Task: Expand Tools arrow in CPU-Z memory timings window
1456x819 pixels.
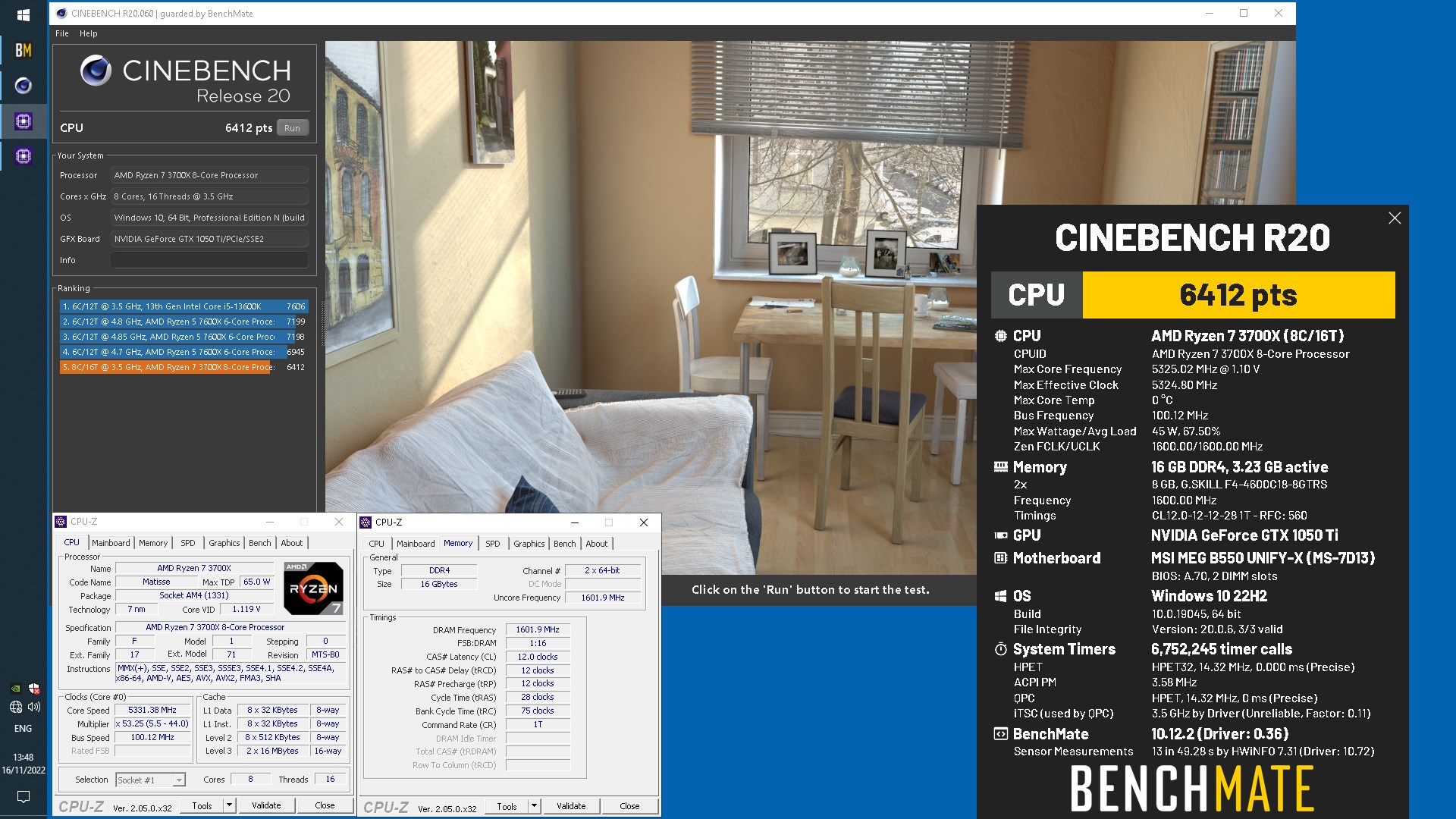Action: (x=535, y=806)
